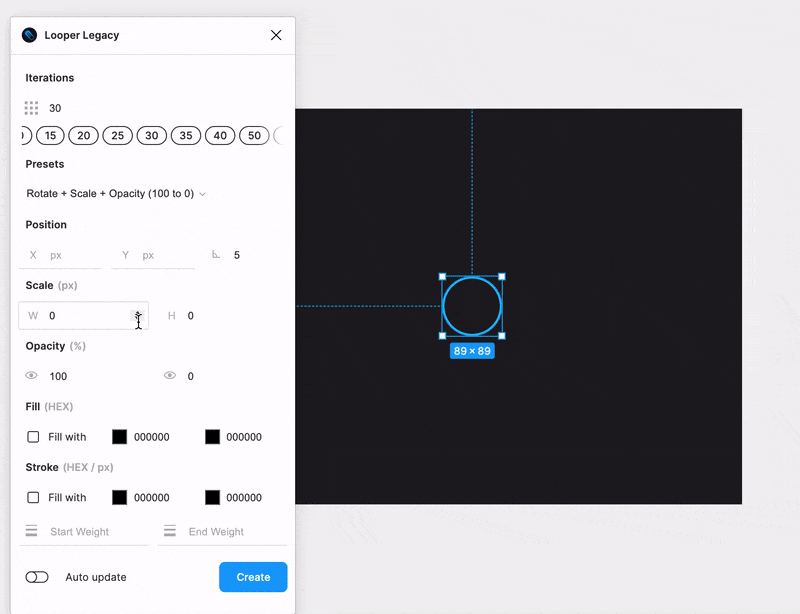Image resolution: width=800 pixels, height=614 pixels.
Task: Select the 20 iterations preset pill
Action: pyautogui.click(x=84, y=136)
